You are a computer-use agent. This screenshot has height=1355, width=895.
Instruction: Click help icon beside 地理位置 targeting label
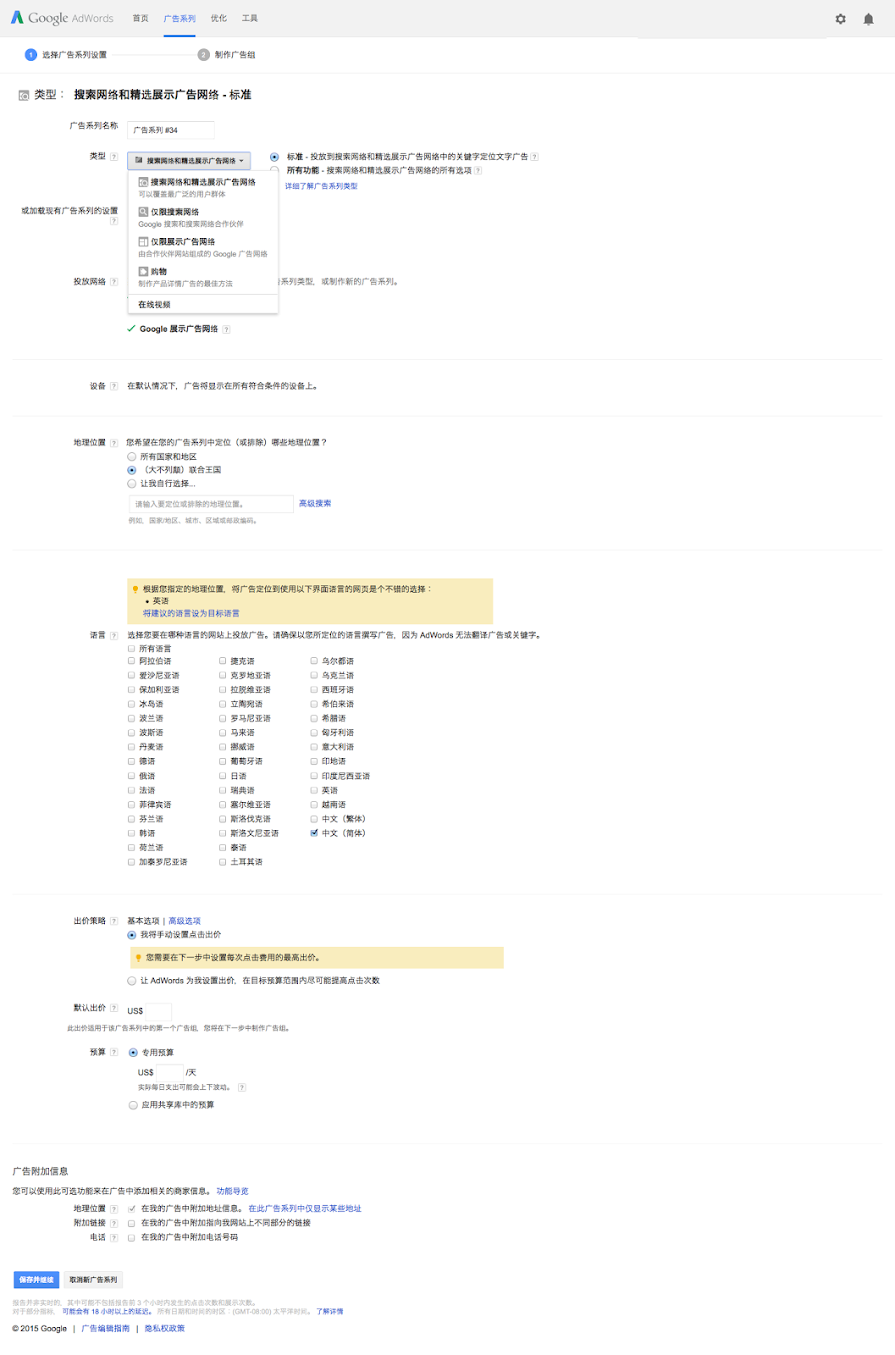coord(114,441)
